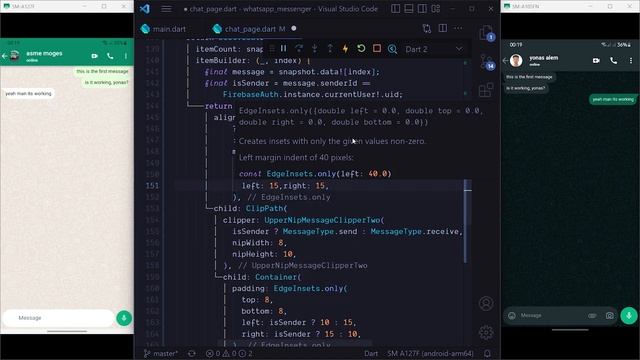Stop debugging with the square icon
640x360 pixels.
point(377,49)
